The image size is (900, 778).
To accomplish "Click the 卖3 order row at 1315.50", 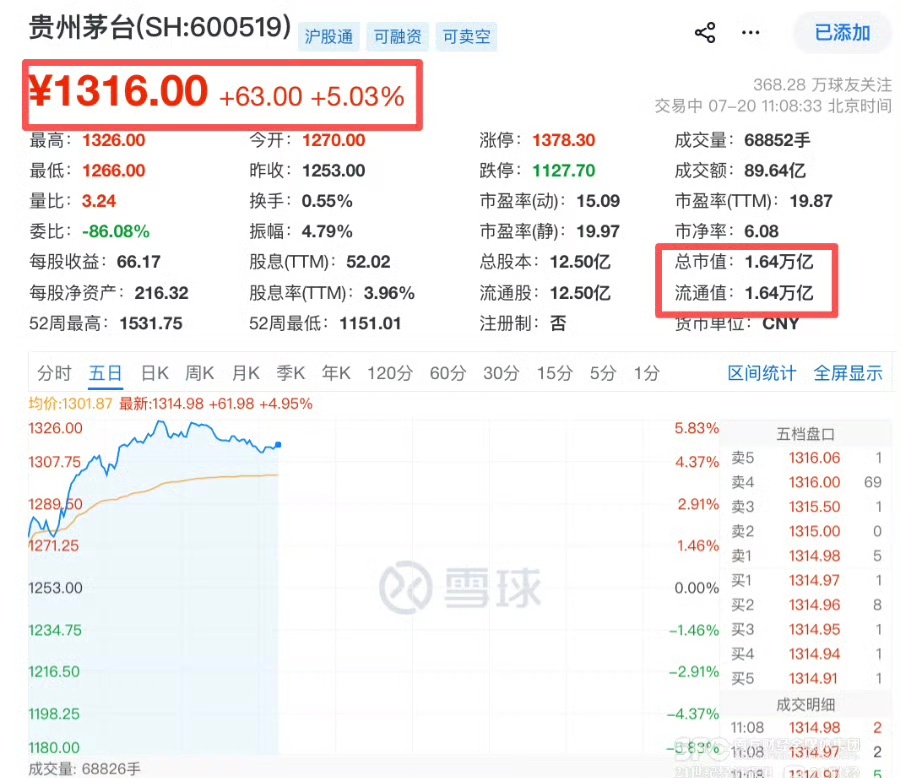I will click(x=806, y=507).
